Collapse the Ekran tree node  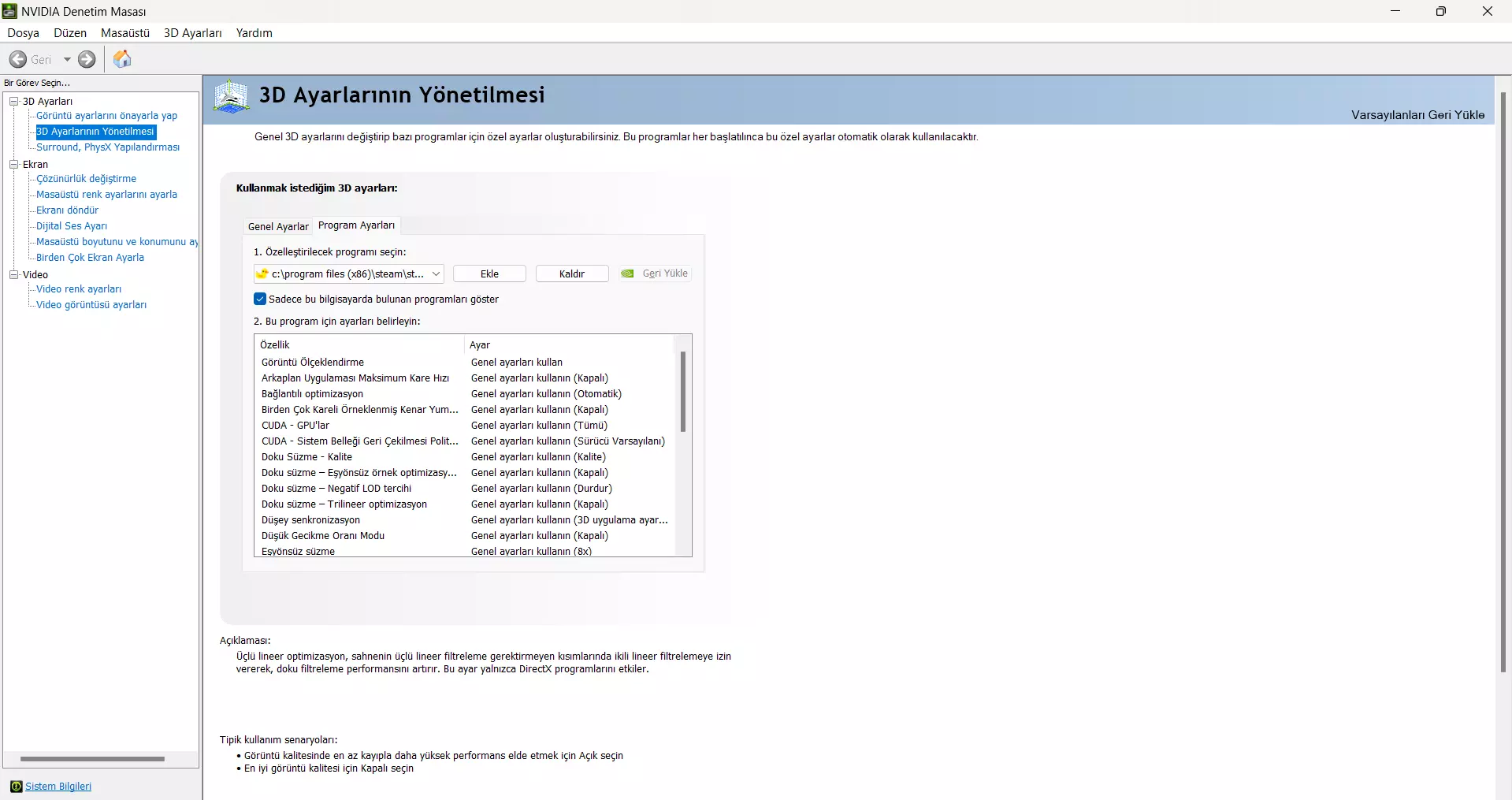(x=13, y=164)
